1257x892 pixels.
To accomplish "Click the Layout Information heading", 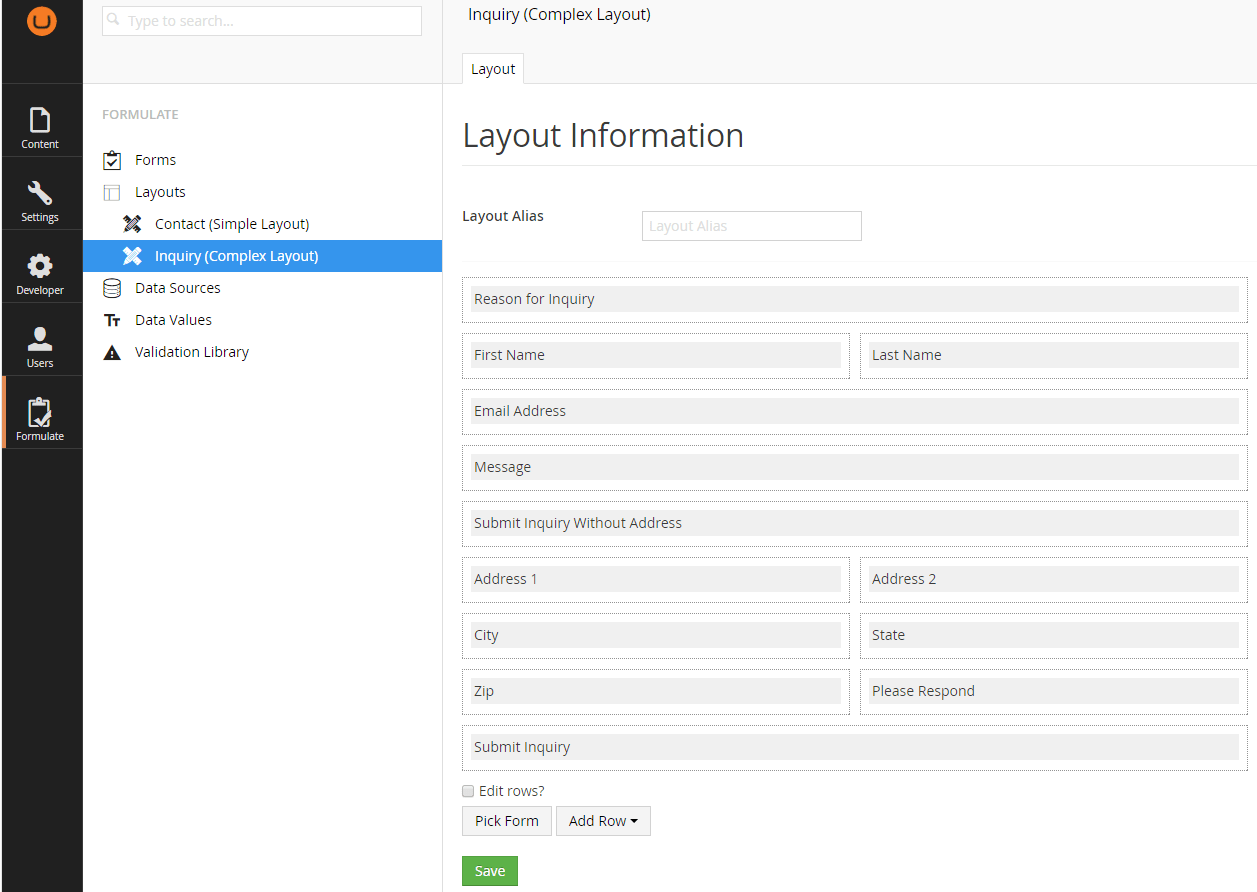I will click(x=603, y=136).
